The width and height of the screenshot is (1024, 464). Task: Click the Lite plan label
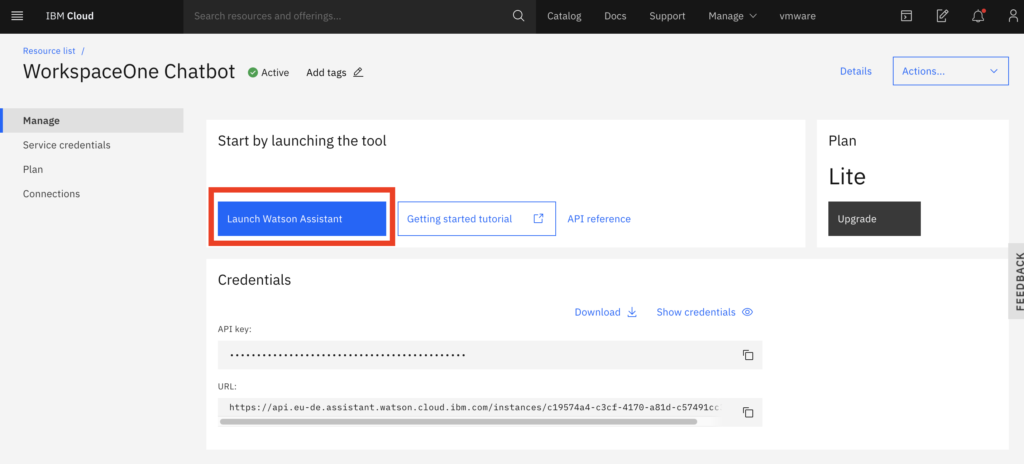pyautogui.click(x=847, y=176)
